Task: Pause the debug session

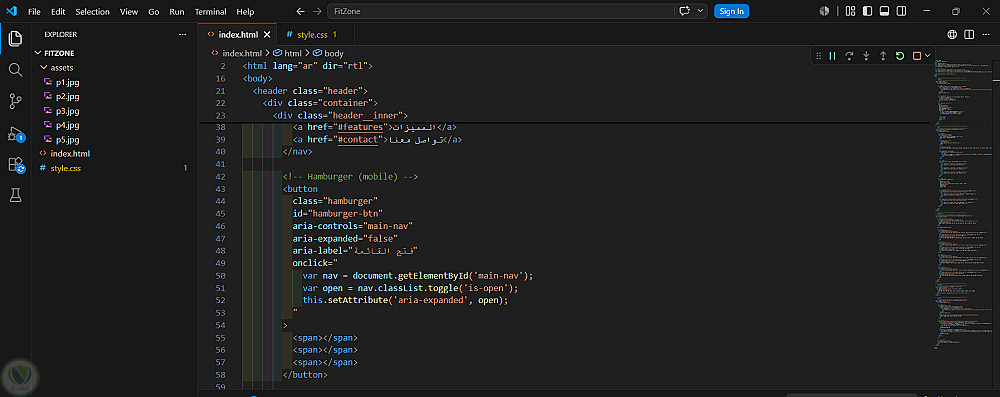Action: point(832,56)
